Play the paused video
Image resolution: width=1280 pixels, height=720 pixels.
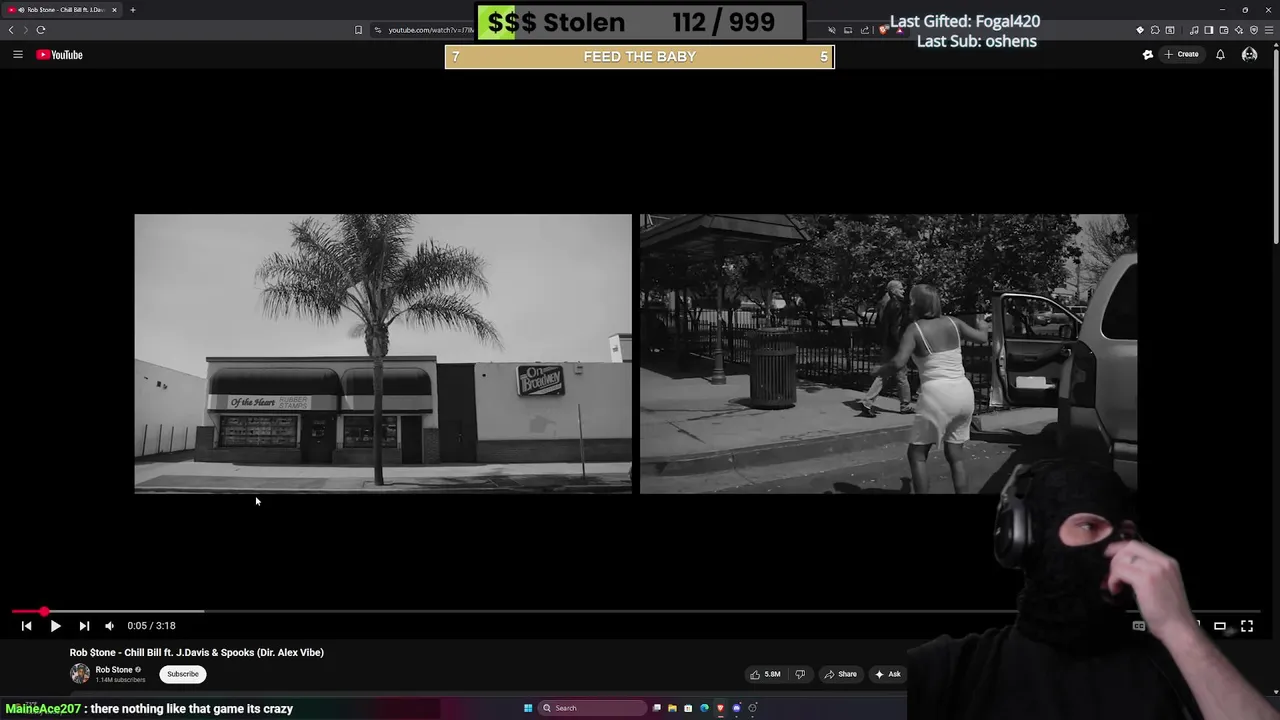[x=55, y=626]
